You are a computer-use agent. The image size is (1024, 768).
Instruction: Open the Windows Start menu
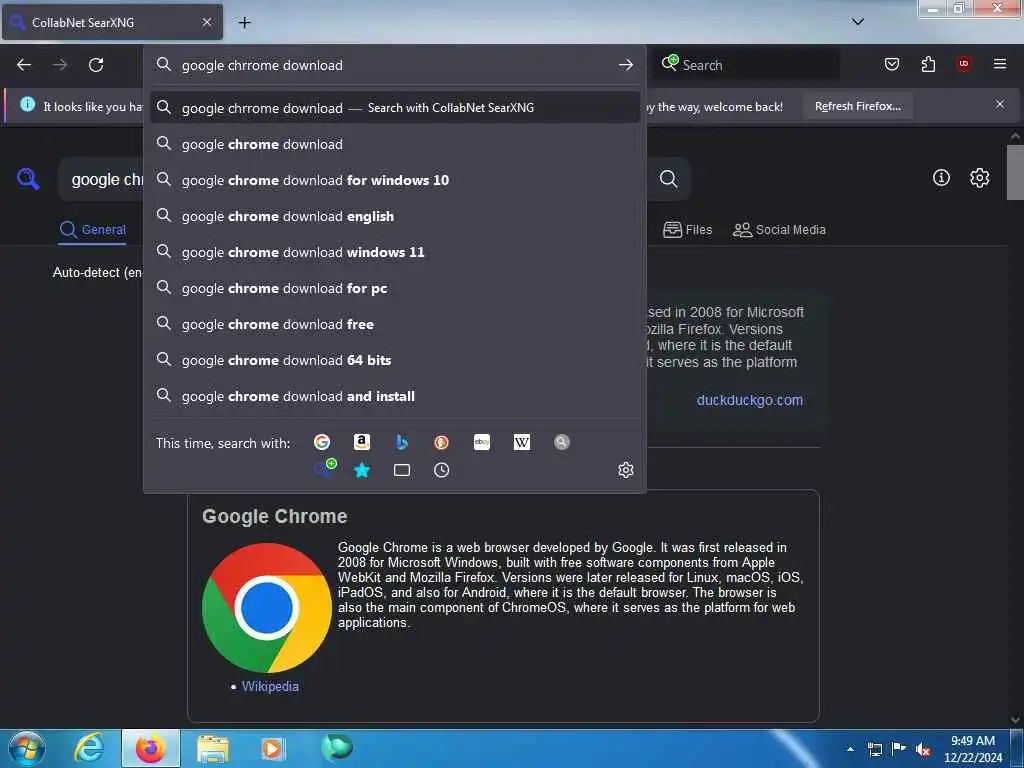27,748
